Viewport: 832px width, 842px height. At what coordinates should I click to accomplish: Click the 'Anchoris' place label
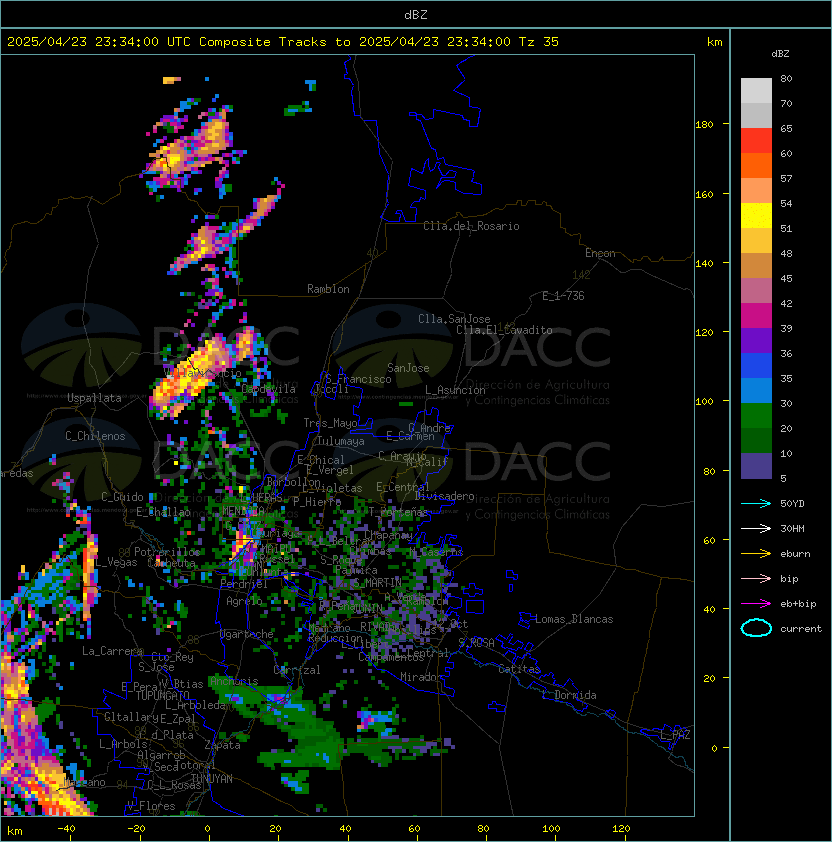tap(234, 681)
